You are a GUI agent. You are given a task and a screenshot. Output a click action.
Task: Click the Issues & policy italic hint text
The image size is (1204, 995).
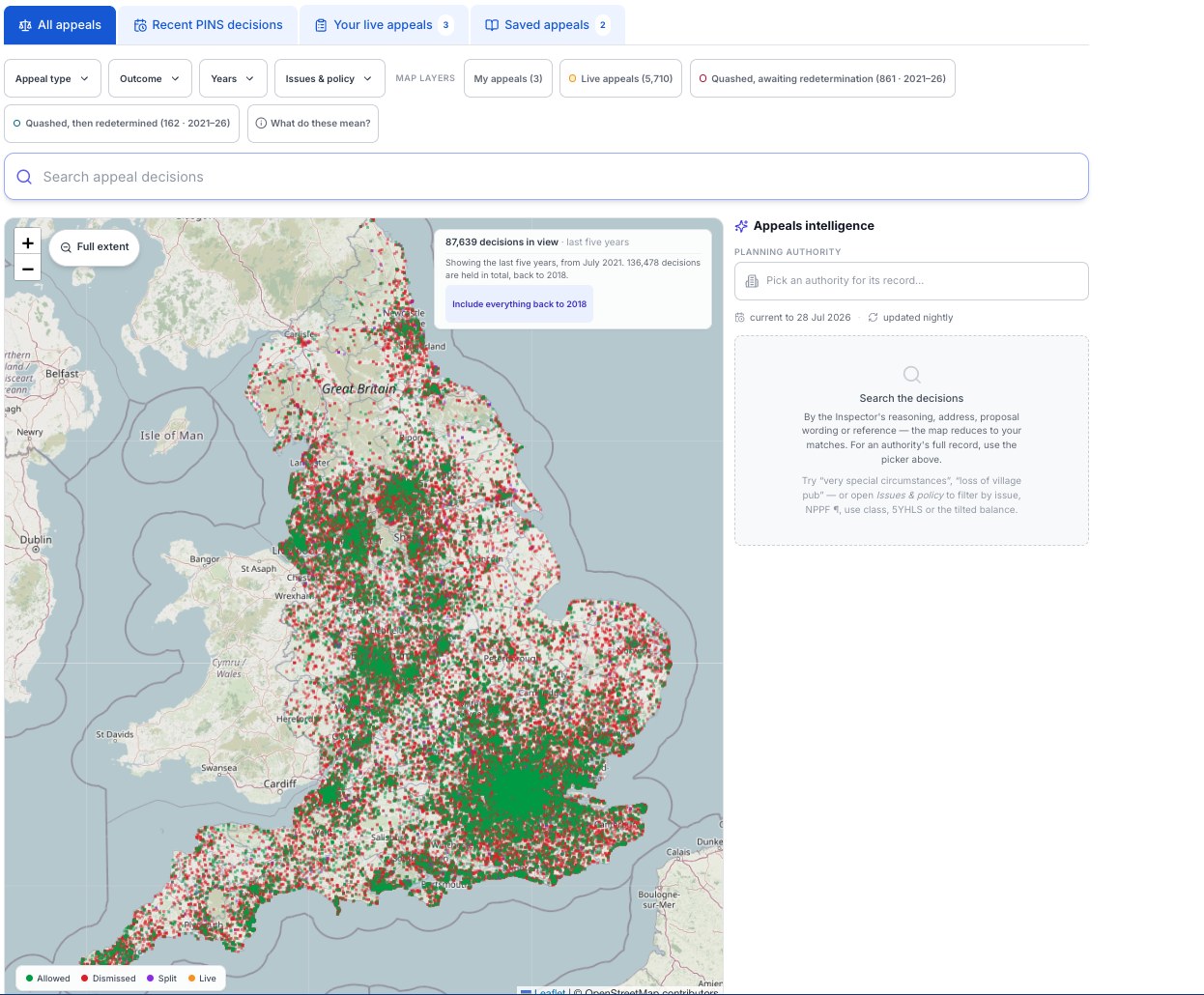coord(909,496)
